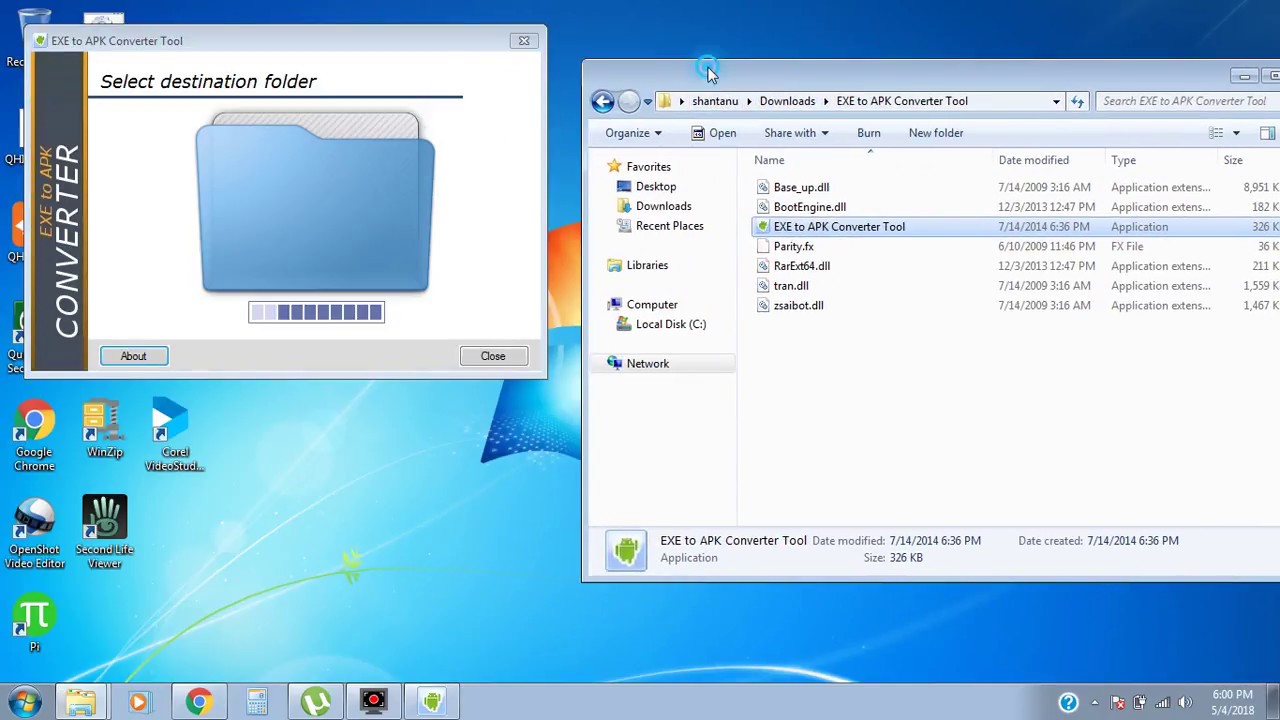Image resolution: width=1280 pixels, height=720 pixels.
Task: Click the blue help icon in system tray
Action: pos(1068,702)
